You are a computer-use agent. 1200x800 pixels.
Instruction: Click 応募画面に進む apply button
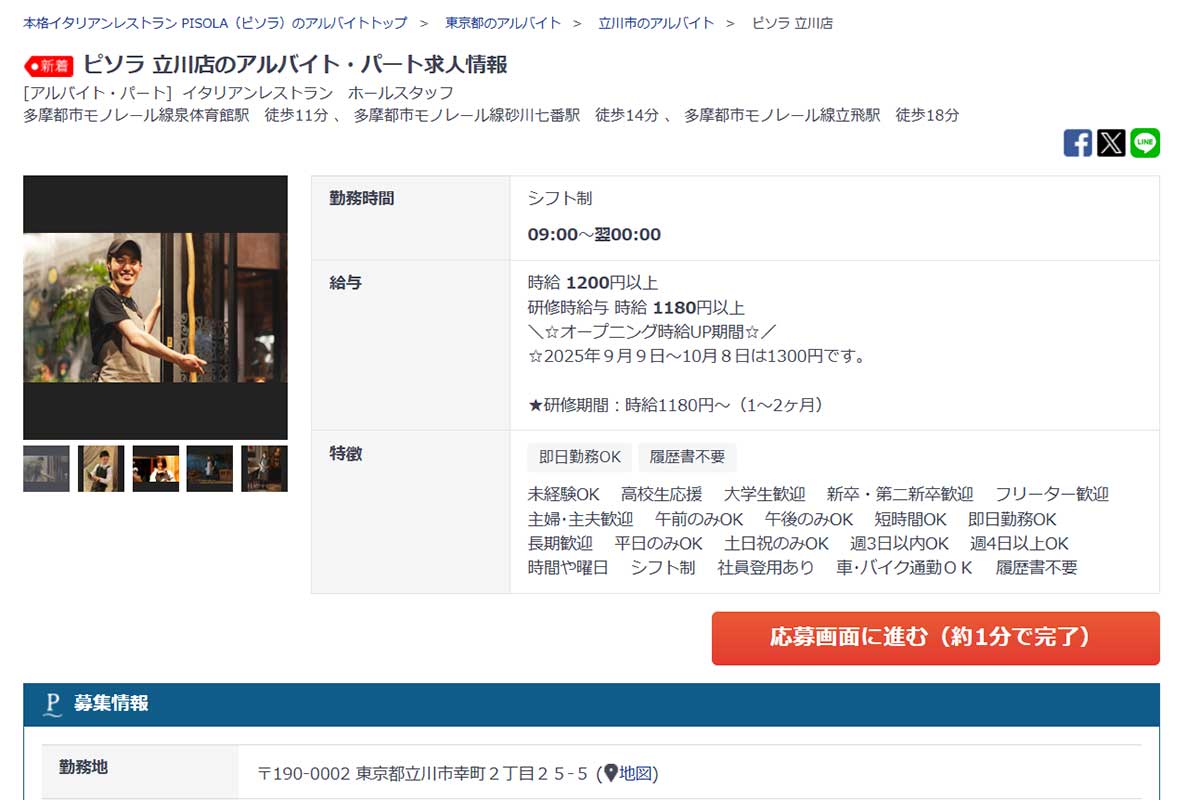(936, 638)
